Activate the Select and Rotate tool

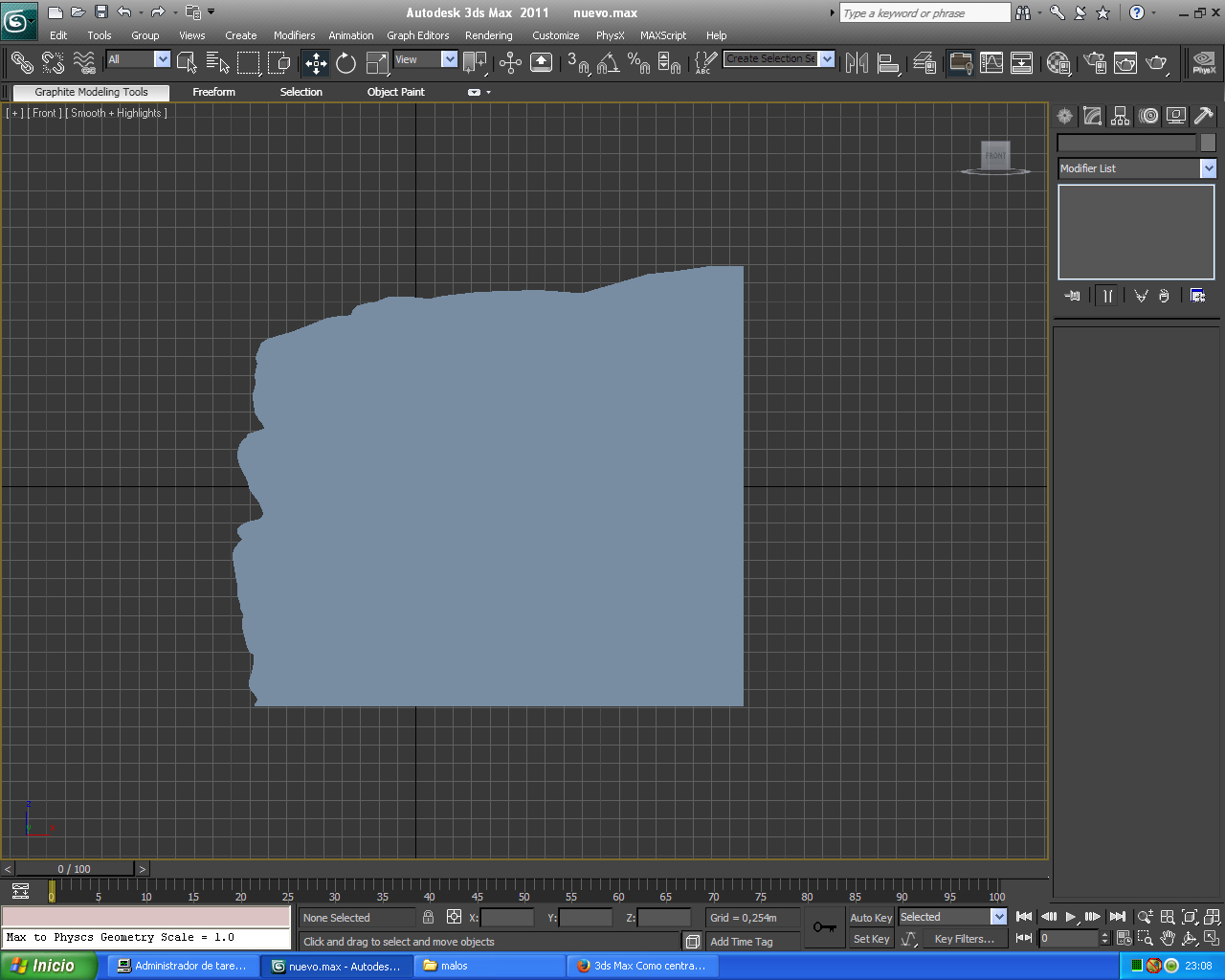[346, 63]
